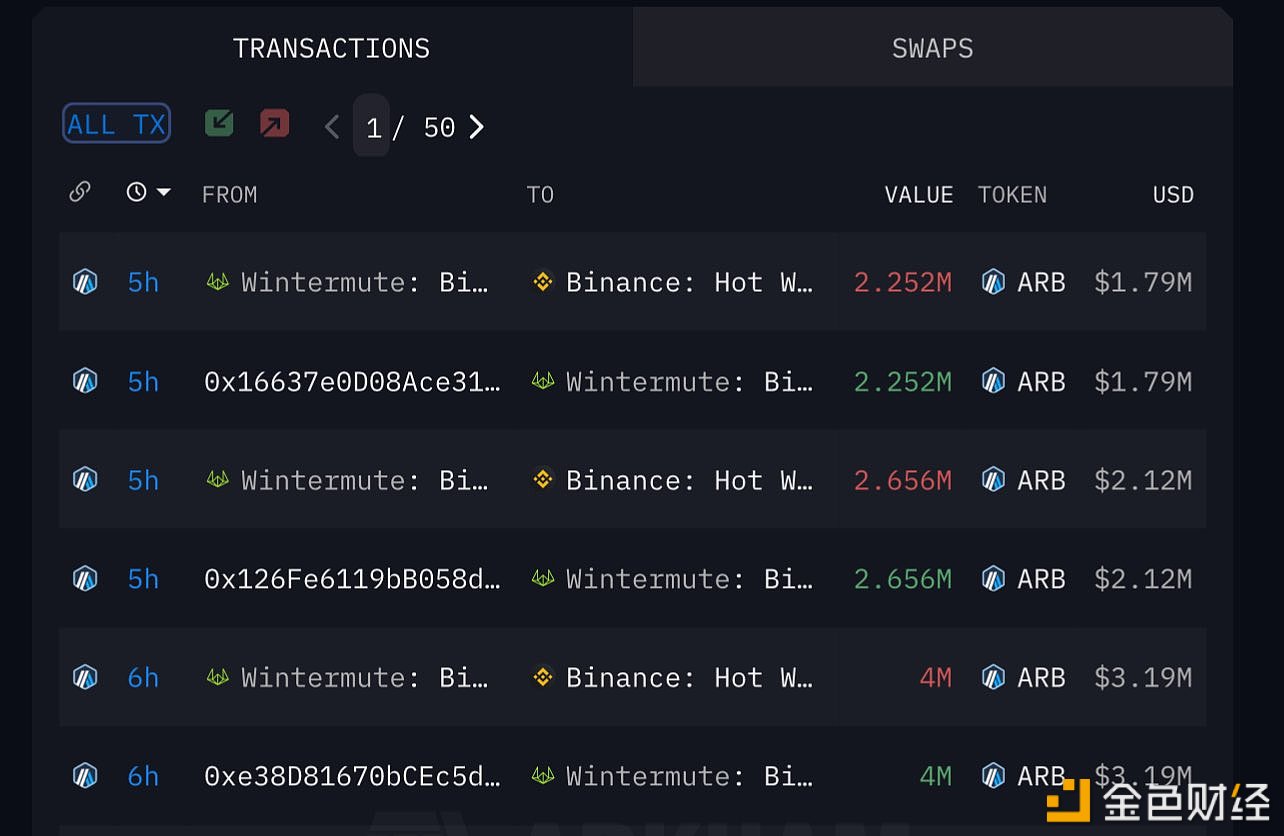Click green value 2.656M
The width and height of the screenshot is (1284, 836).
pos(902,578)
